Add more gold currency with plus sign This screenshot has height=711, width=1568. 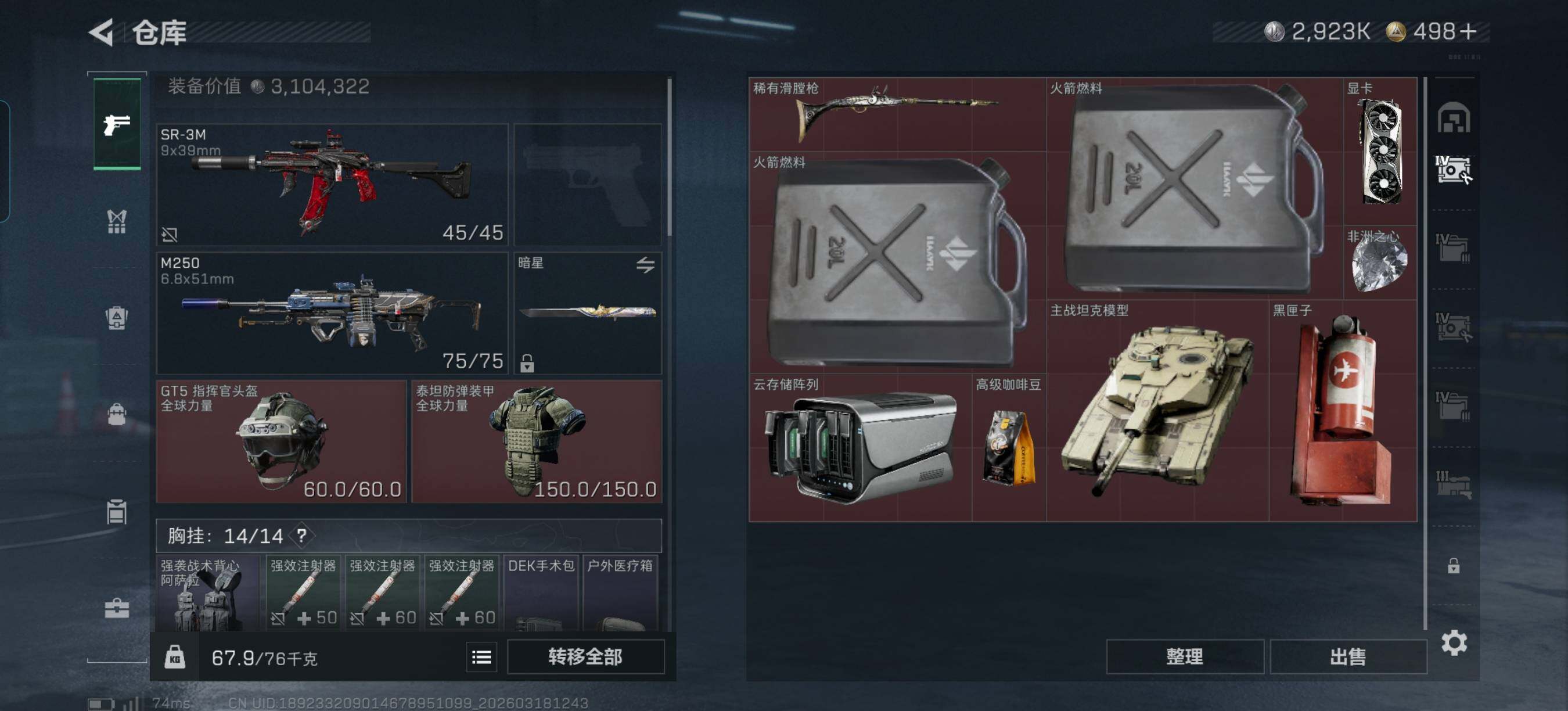1468,31
